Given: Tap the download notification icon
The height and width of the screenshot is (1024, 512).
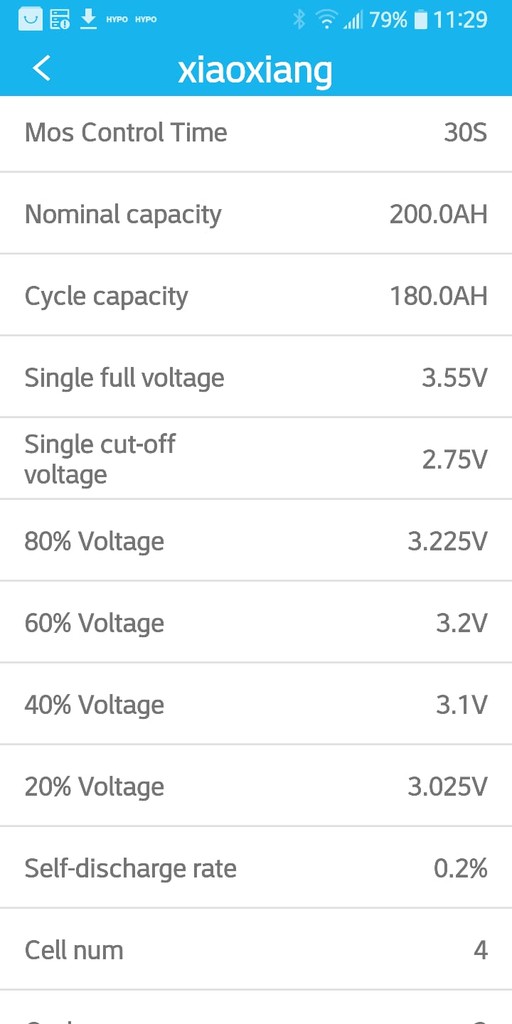Looking at the screenshot, I should click(x=88, y=19).
